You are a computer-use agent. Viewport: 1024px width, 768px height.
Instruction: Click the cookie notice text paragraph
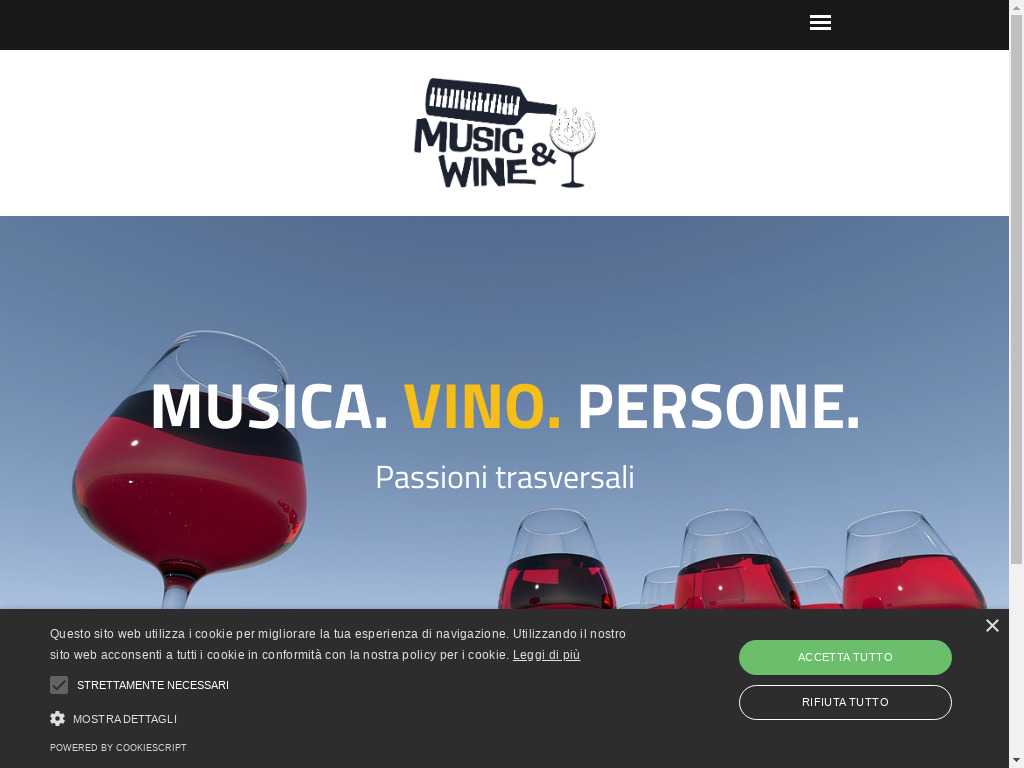[x=338, y=644]
